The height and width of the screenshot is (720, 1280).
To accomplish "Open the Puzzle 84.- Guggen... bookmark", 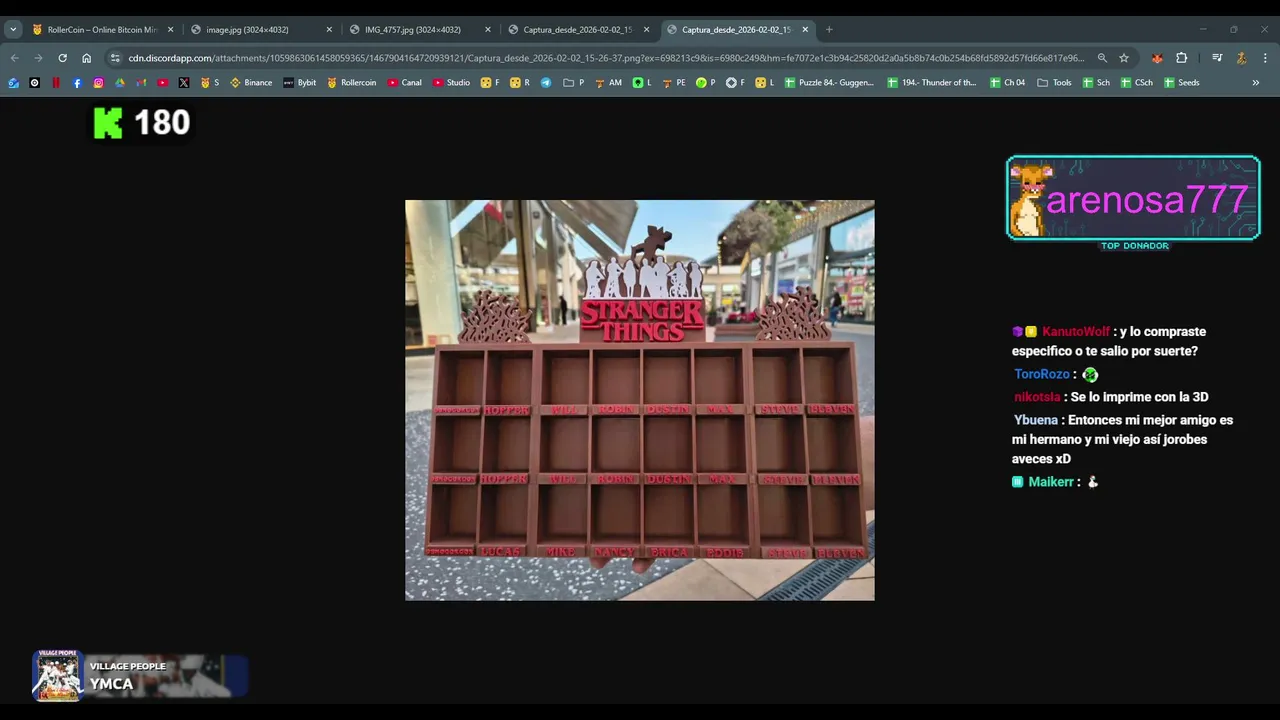I will 830,83.
